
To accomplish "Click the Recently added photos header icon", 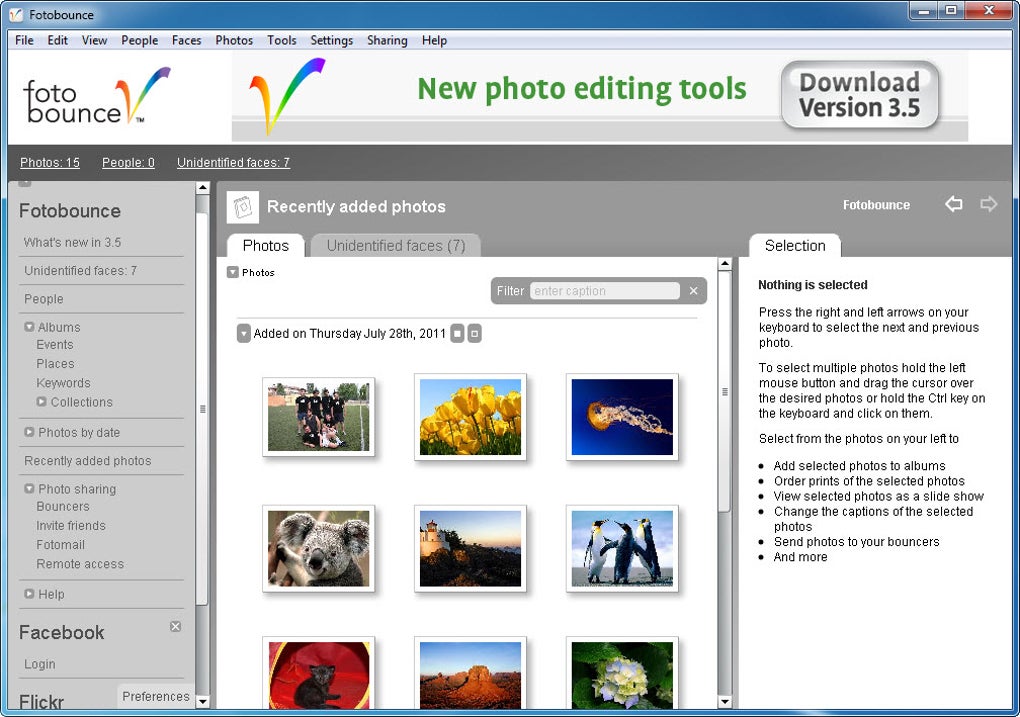I will [243, 207].
